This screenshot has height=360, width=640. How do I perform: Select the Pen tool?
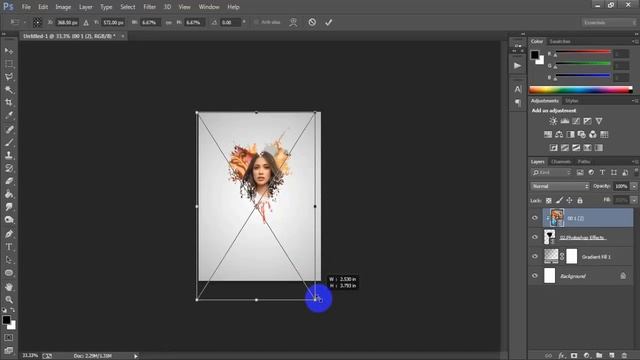tap(9, 234)
